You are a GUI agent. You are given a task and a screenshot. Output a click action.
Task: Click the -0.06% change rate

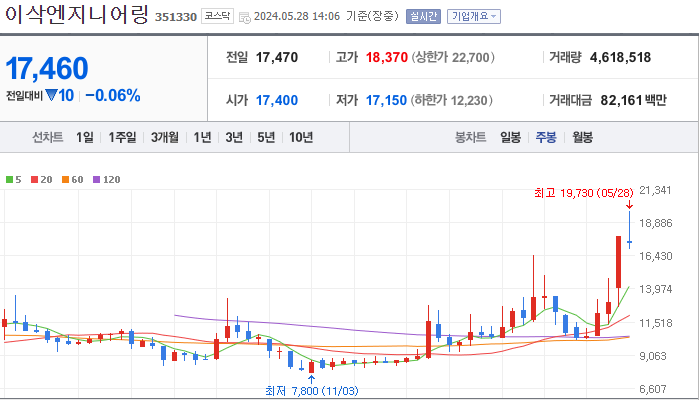(x=113, y=95)
